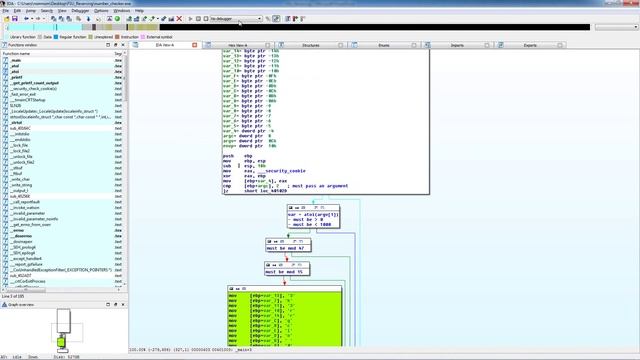This screenshot has width=640, height=360.
Task: Click the functions list horizontal scrollbar
Action: tap(61, 289)
